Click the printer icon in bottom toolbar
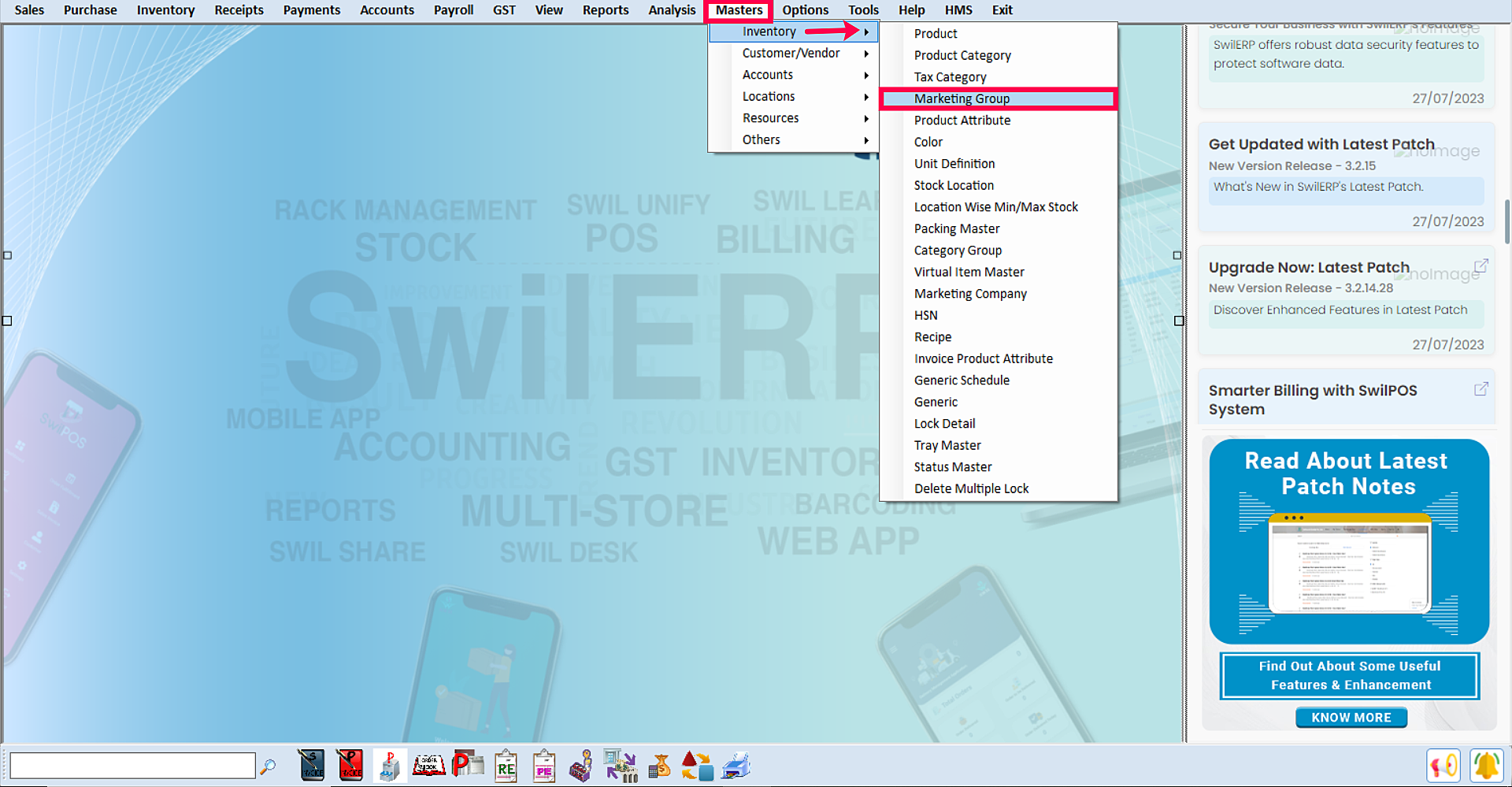Screen dimensions: 1512x787 (x=736, y=766)
